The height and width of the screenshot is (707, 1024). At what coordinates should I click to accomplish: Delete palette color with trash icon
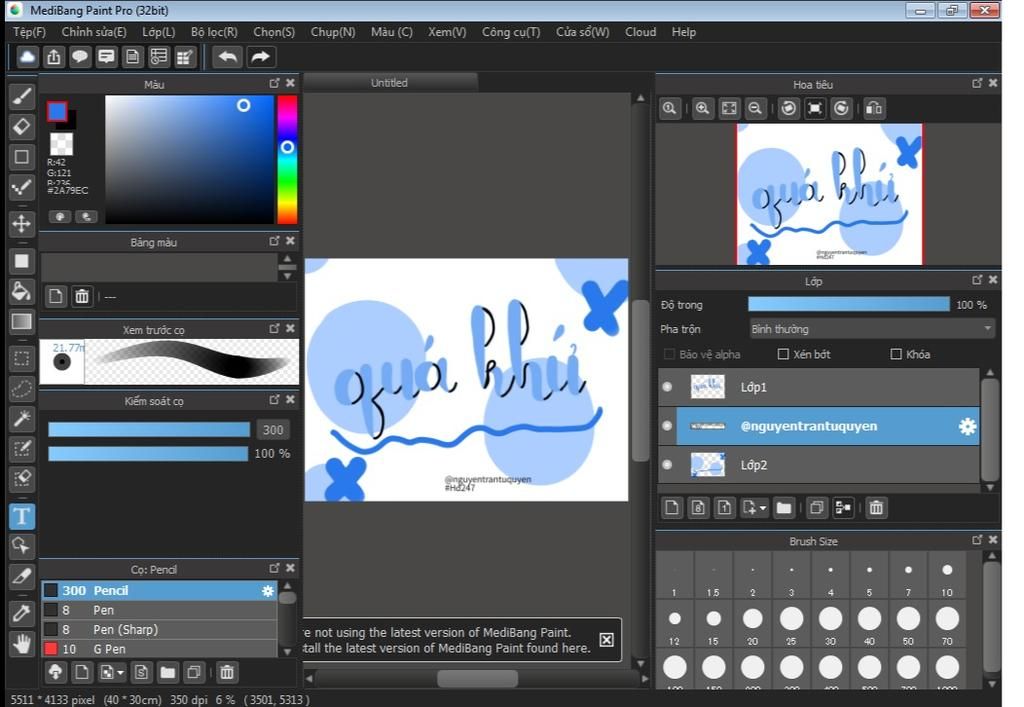click(x=82, y=296)
